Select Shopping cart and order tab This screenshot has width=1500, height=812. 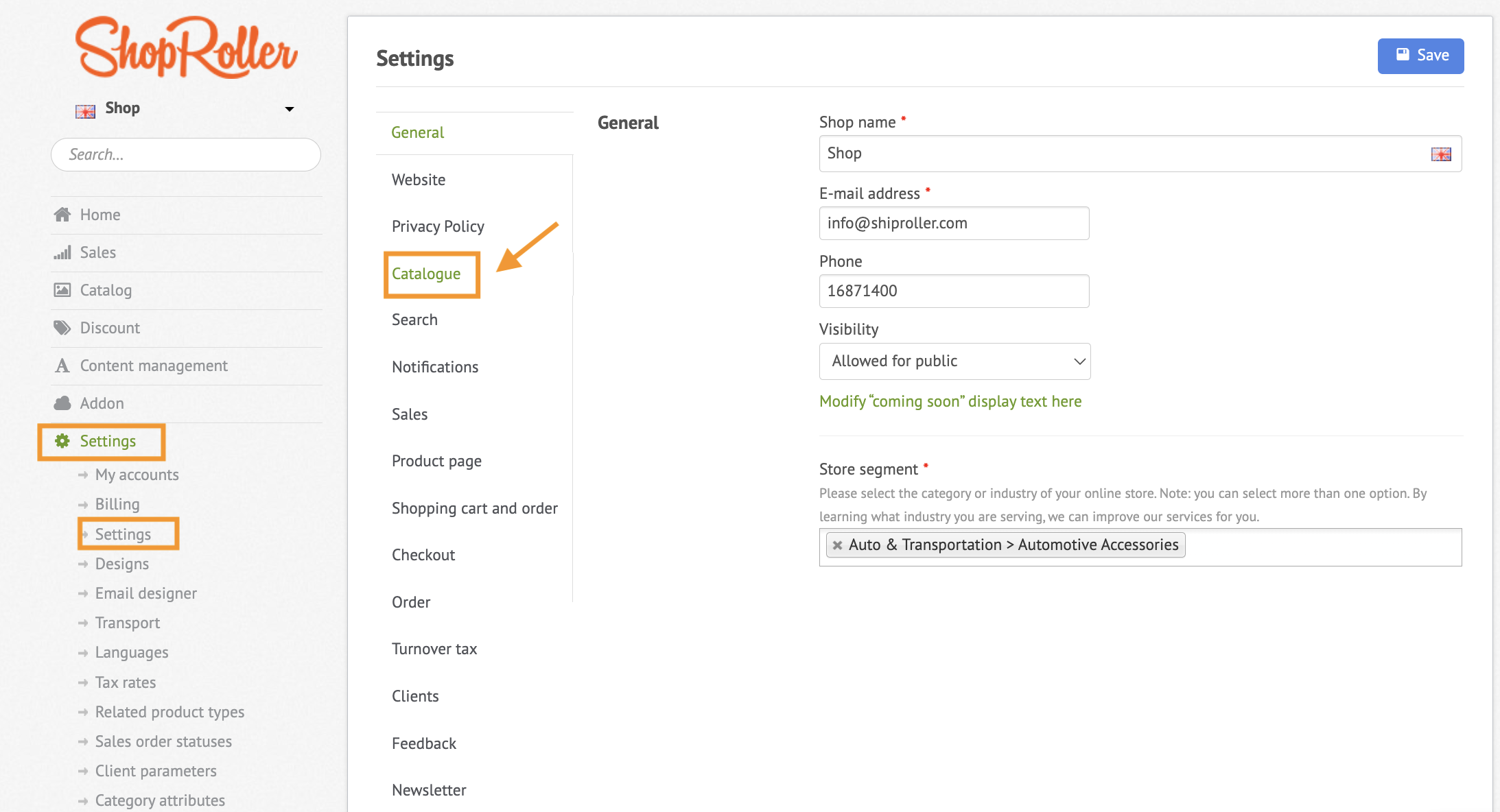point(475,508)
